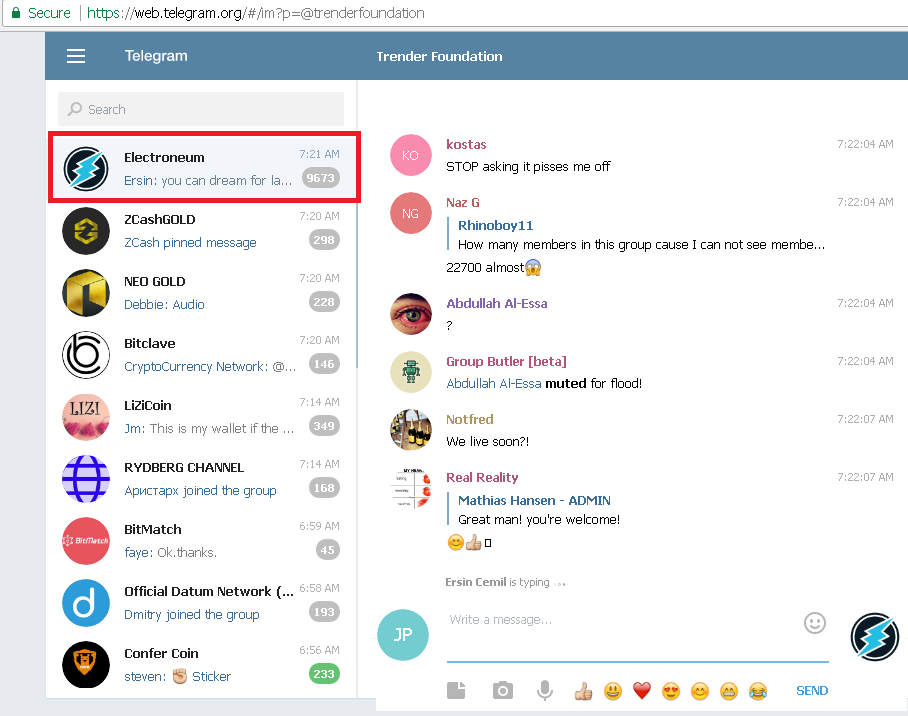Open Notfred sender name
This screenshot has width=908, height=716.
pyautogui.click(x=470, y=419)
